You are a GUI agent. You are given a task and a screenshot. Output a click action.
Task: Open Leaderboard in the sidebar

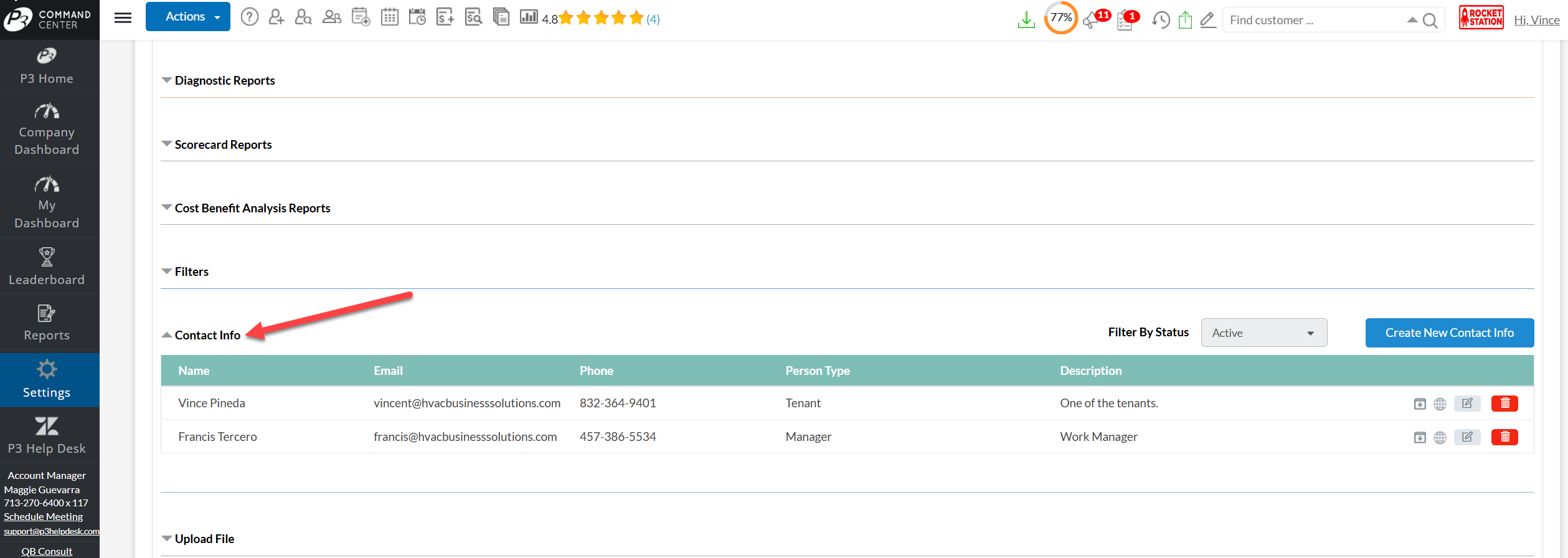point(47,267)
